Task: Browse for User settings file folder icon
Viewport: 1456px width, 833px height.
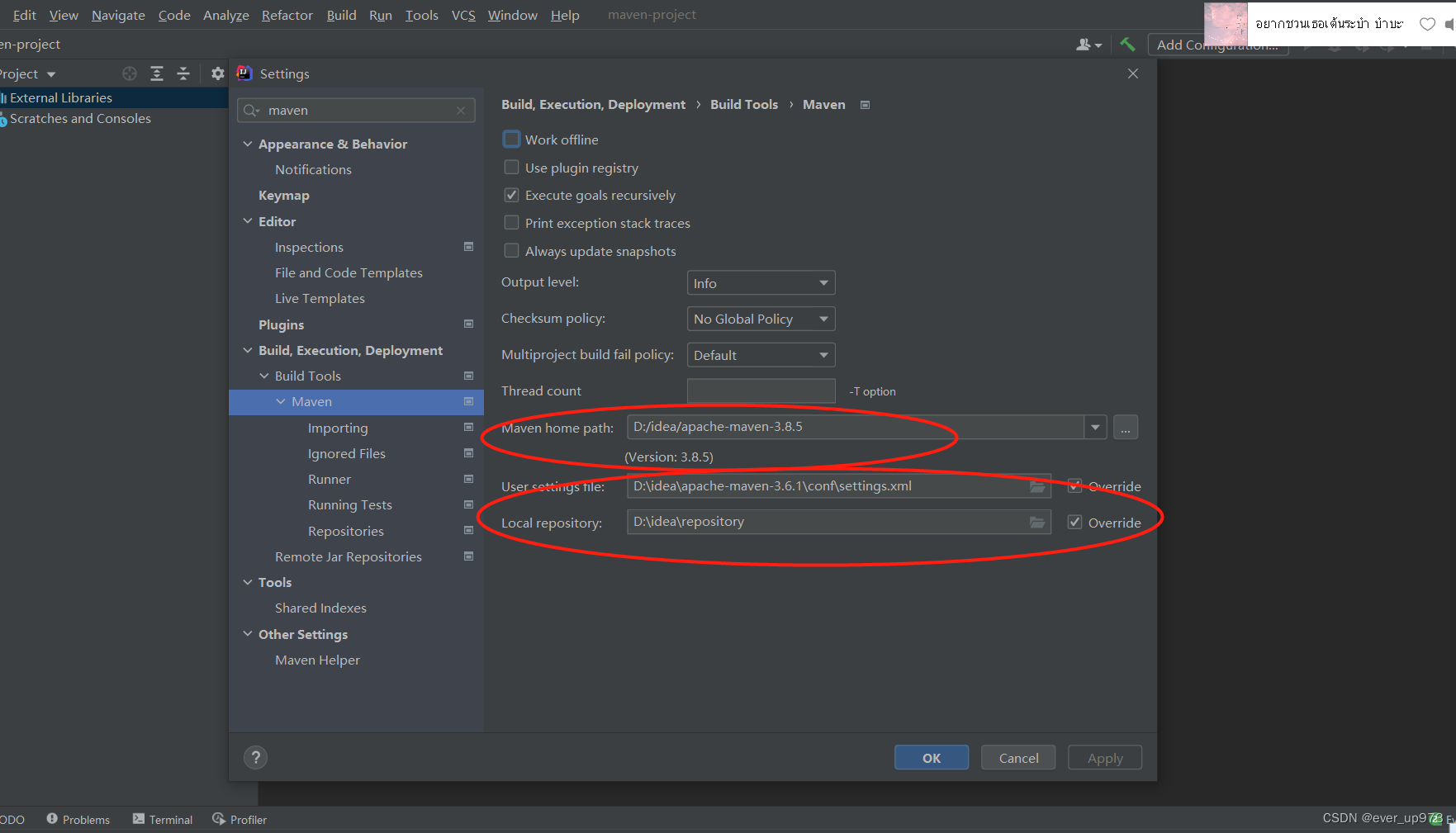Action: tap(1037, 486)
